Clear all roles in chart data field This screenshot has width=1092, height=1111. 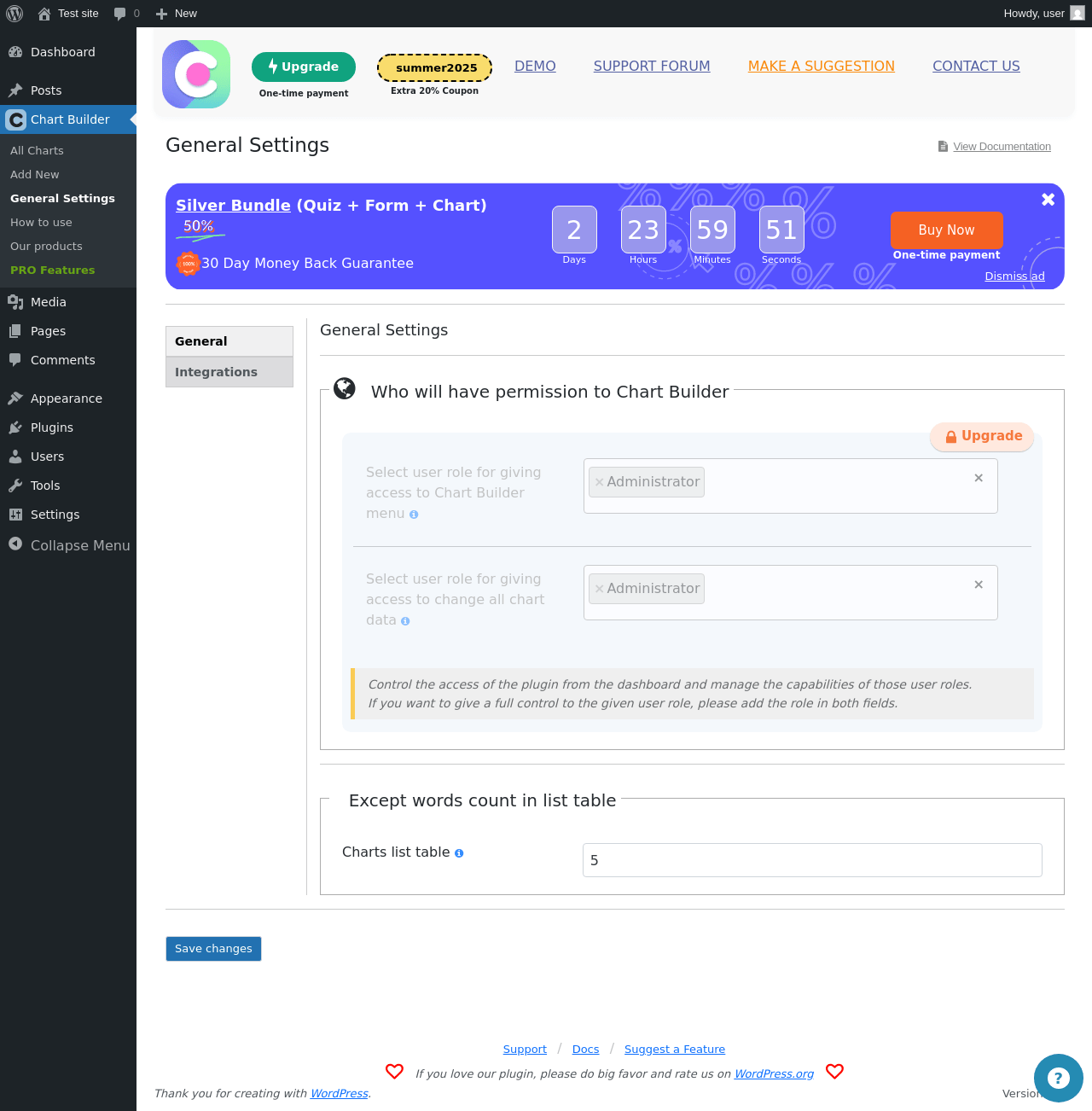979,585
